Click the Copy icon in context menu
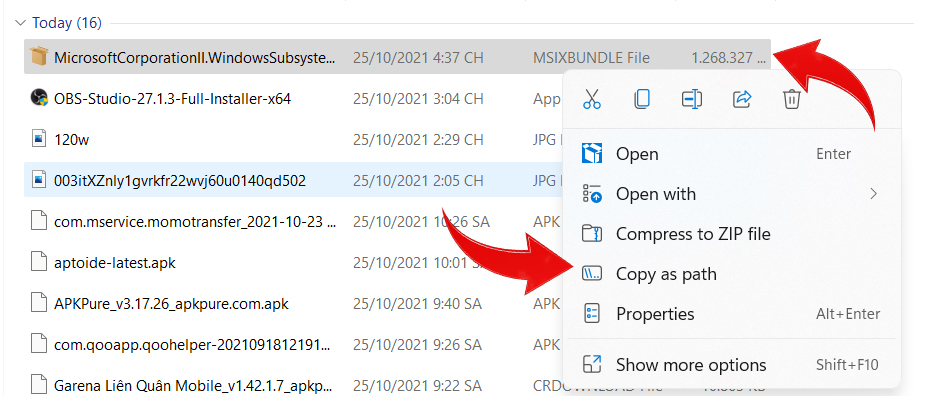929x414 pixels. (x=642, y=99)
